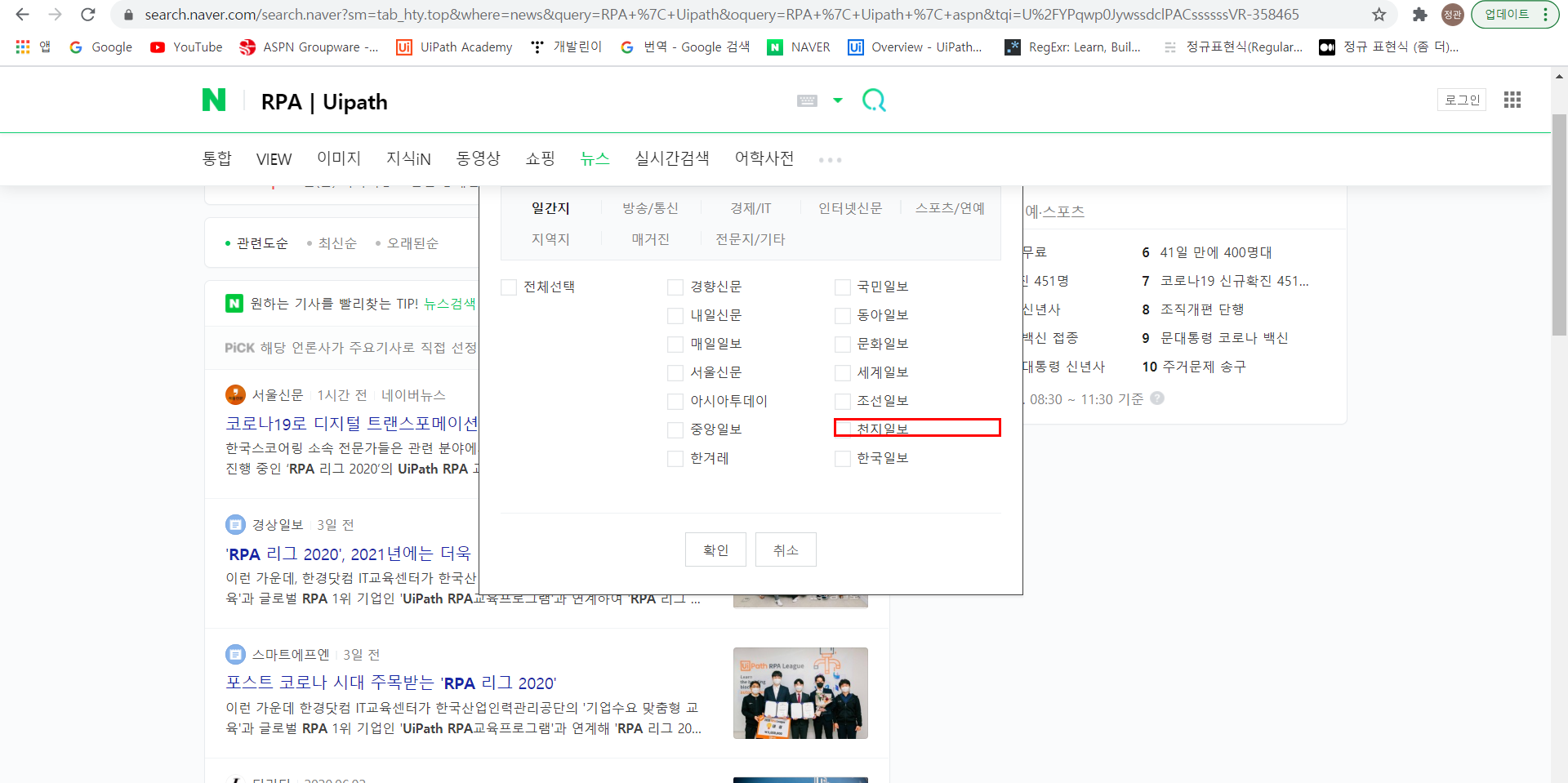Image resolution: width=1568 pixels, height=783 pixels.
Task: Open trending item 41일 만에 400명대
Action: tap(1216, 252)
